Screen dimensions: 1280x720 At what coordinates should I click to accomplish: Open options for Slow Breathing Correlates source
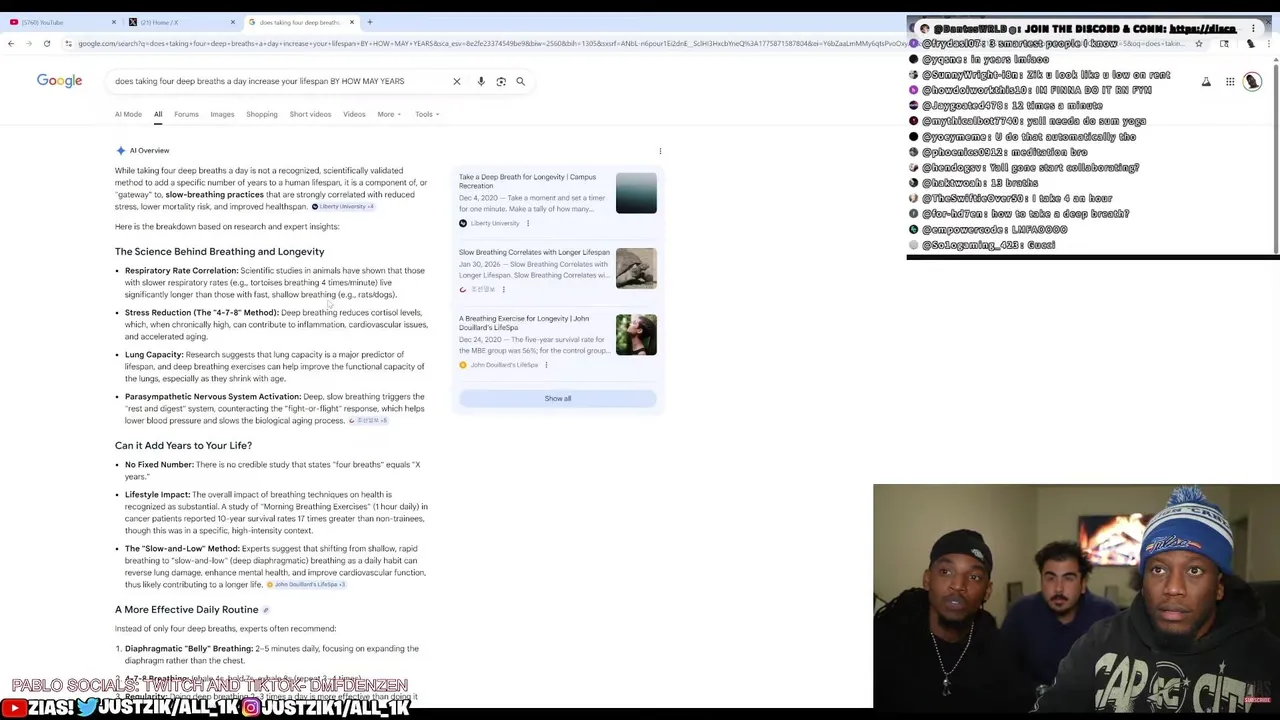[503, 289]
